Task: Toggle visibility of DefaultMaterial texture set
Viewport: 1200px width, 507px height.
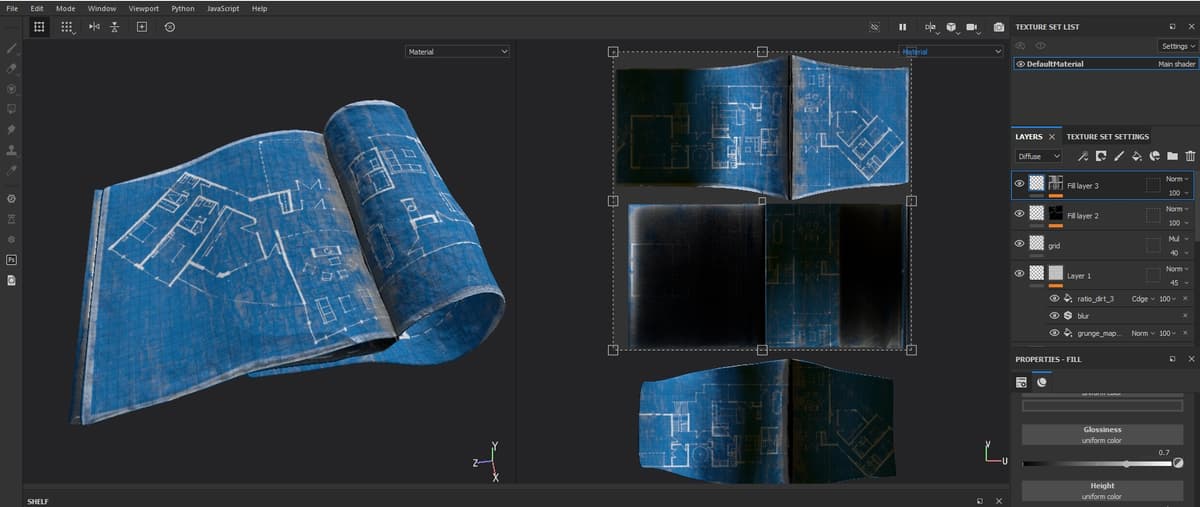Action: [1021, 64]
